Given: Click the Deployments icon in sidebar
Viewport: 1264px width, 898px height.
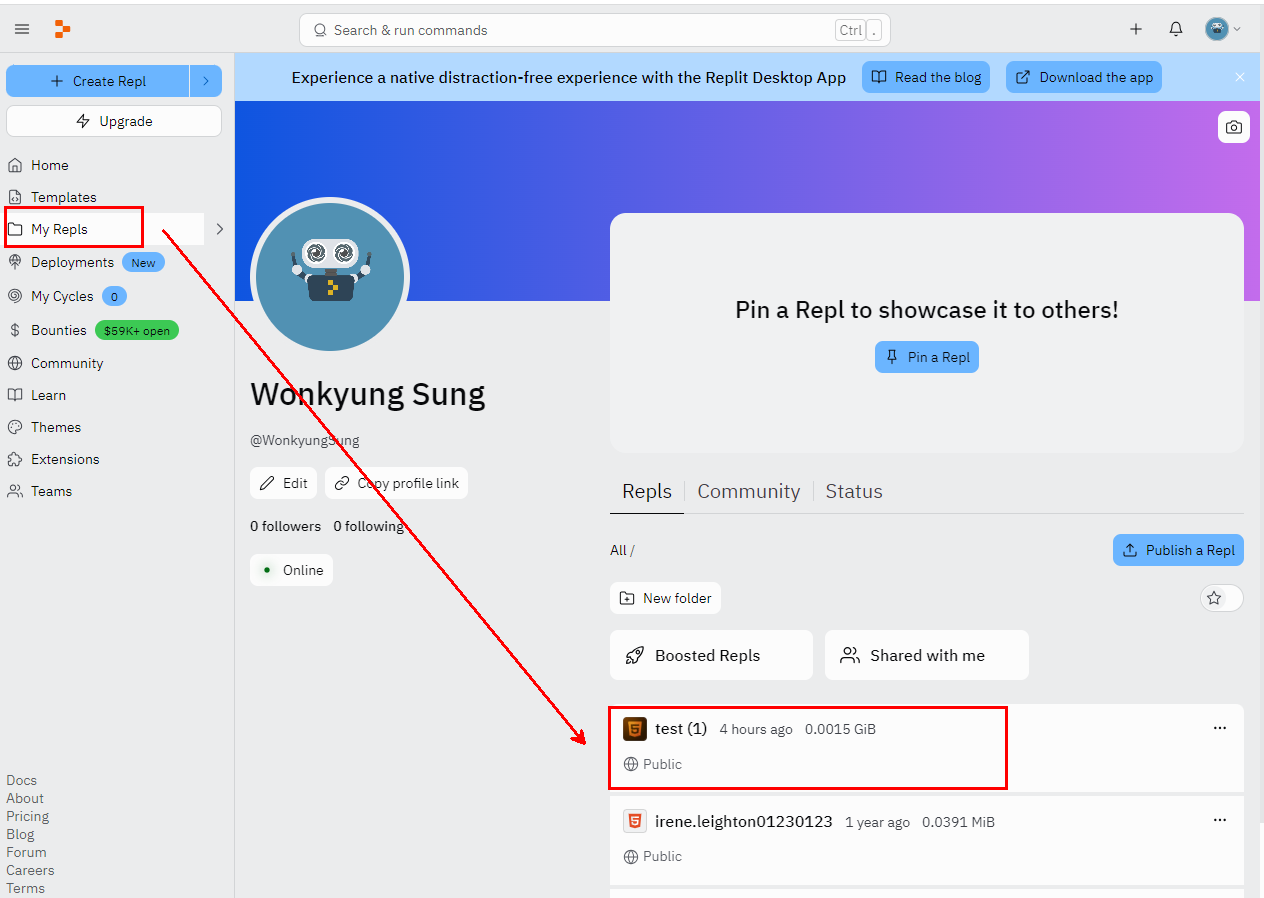Looking at the screenshot, I should [15, 262].
